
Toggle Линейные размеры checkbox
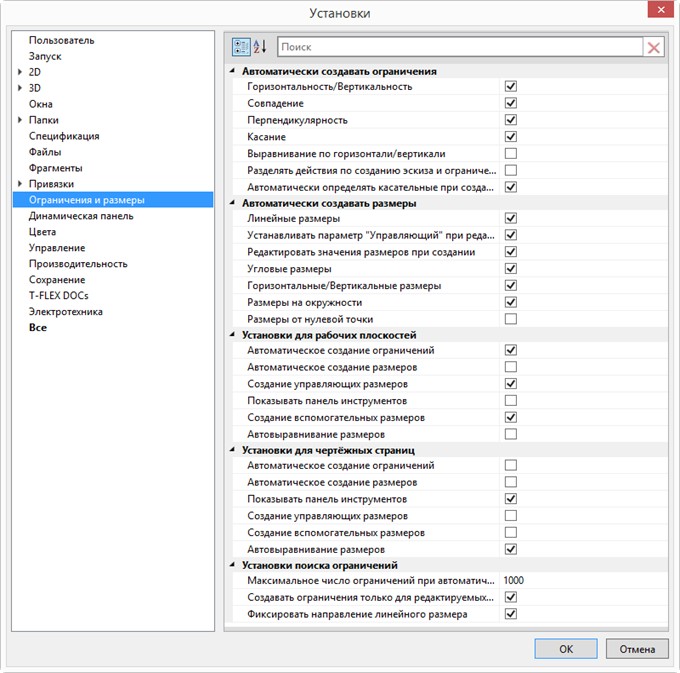pos(511,218)
